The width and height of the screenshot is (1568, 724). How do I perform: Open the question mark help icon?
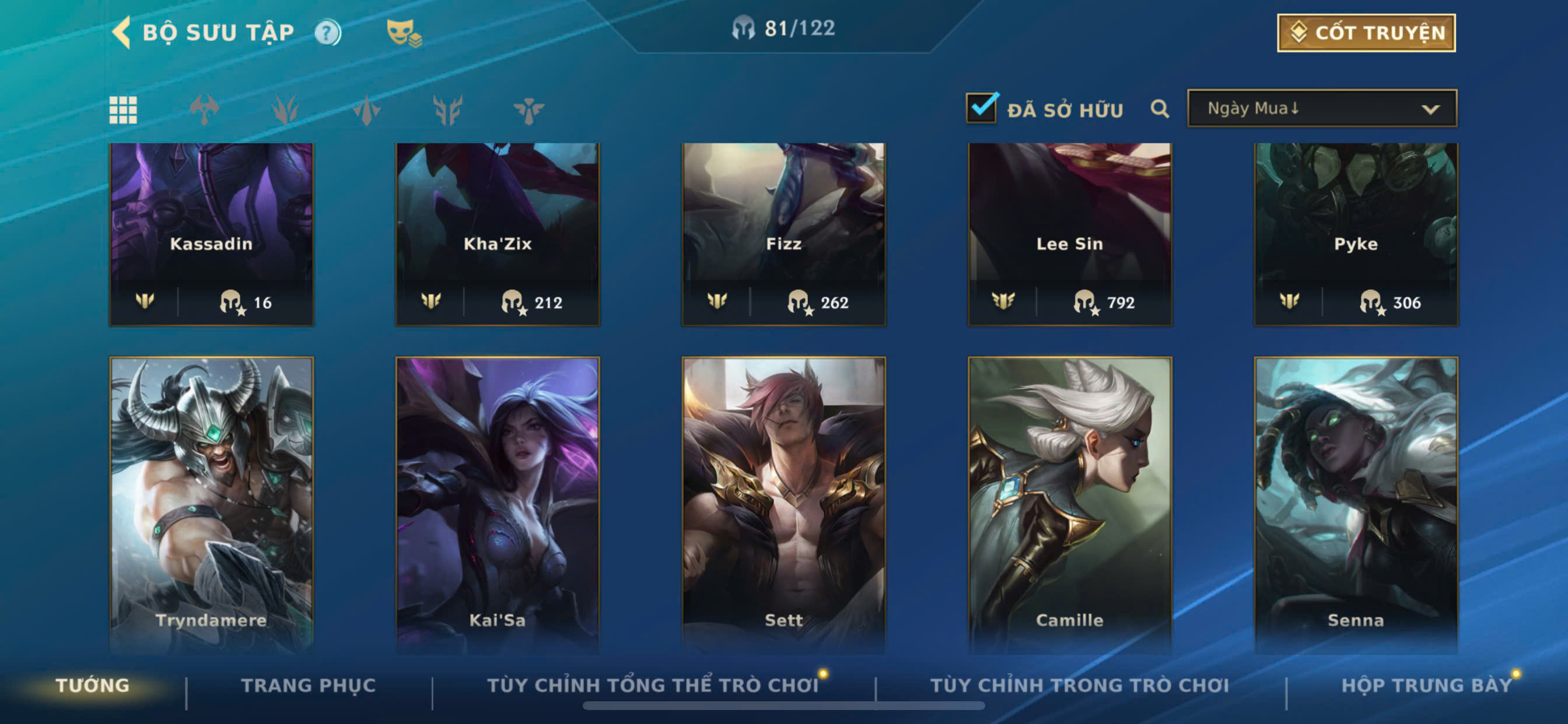click(x=327, y=32)
